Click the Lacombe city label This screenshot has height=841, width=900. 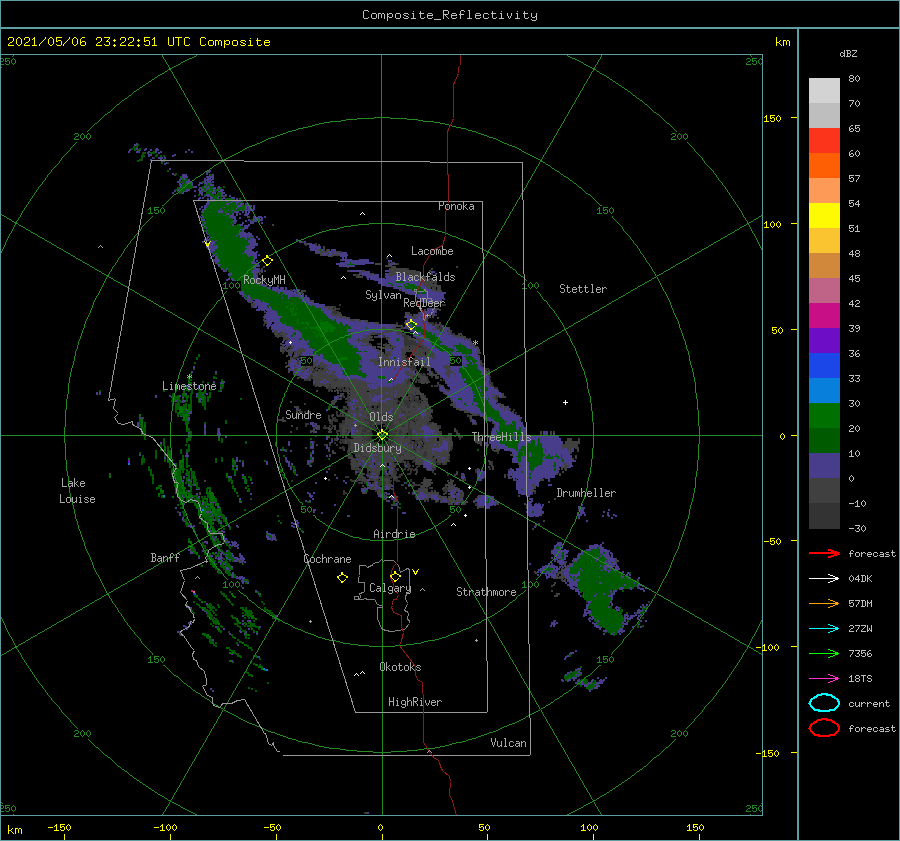click(x=432, y=251)
